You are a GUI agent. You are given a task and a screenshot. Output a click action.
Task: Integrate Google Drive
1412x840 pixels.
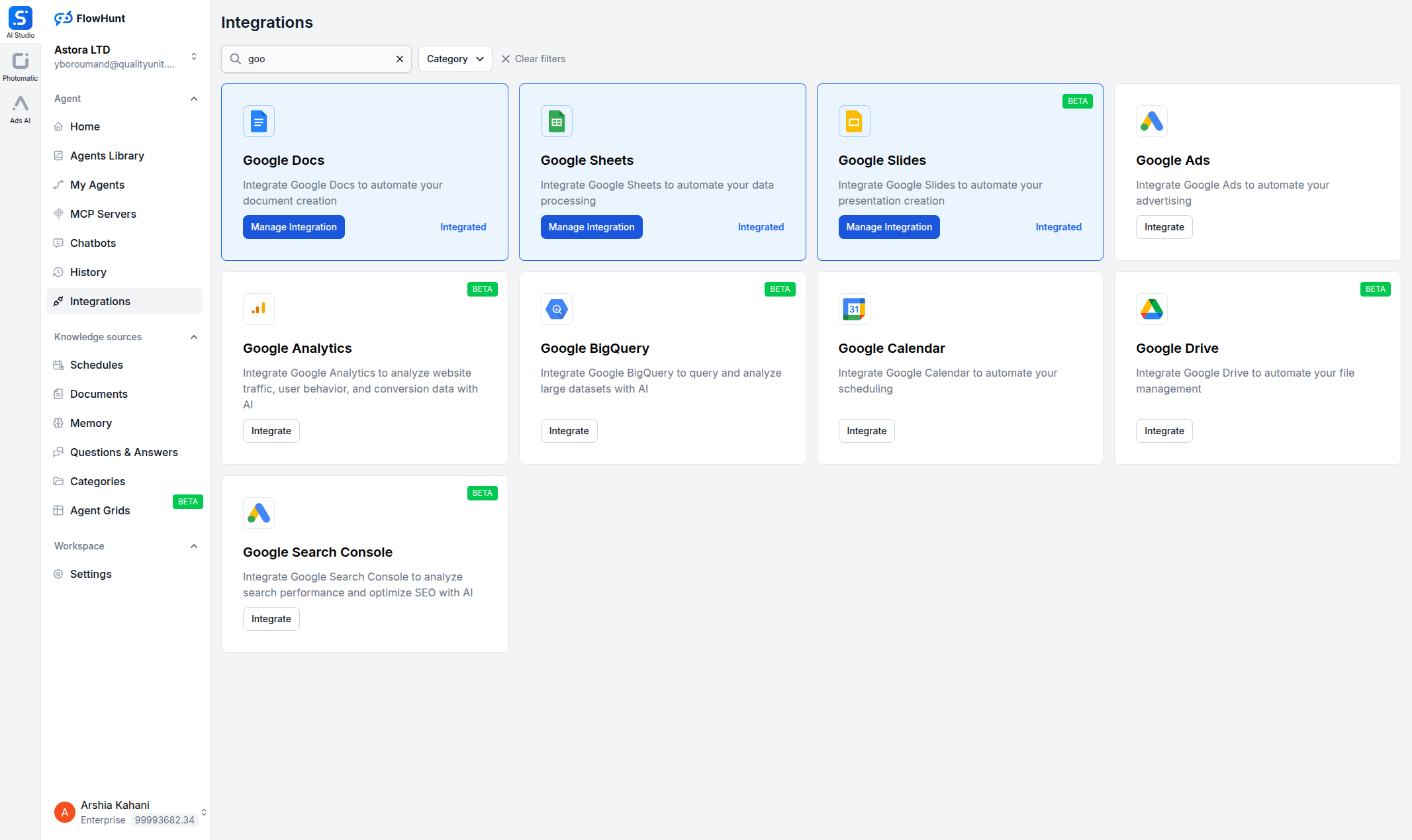click(x=1164, y=430)
